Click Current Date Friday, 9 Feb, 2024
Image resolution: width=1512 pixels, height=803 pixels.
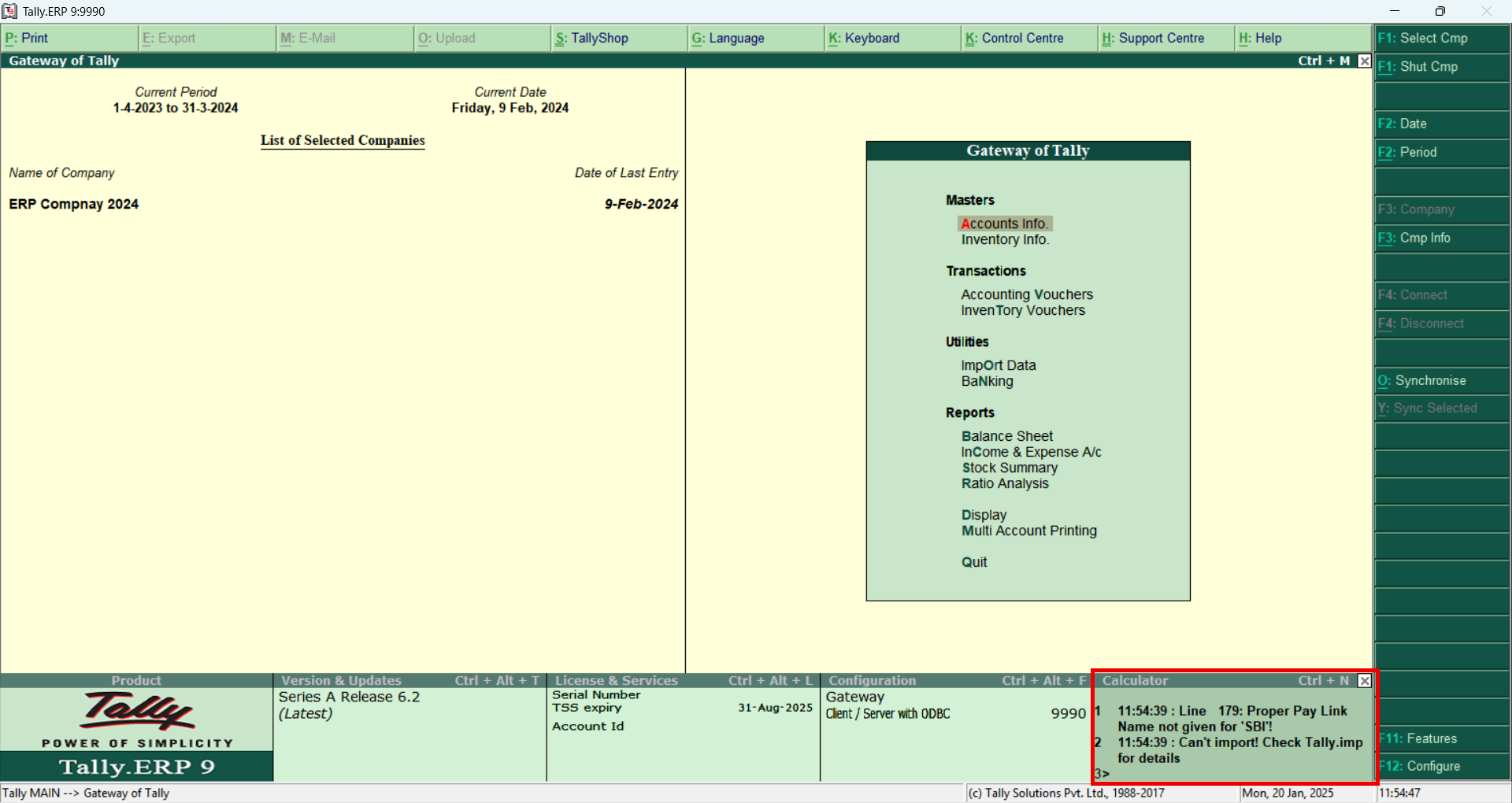[x=510, y=108]
